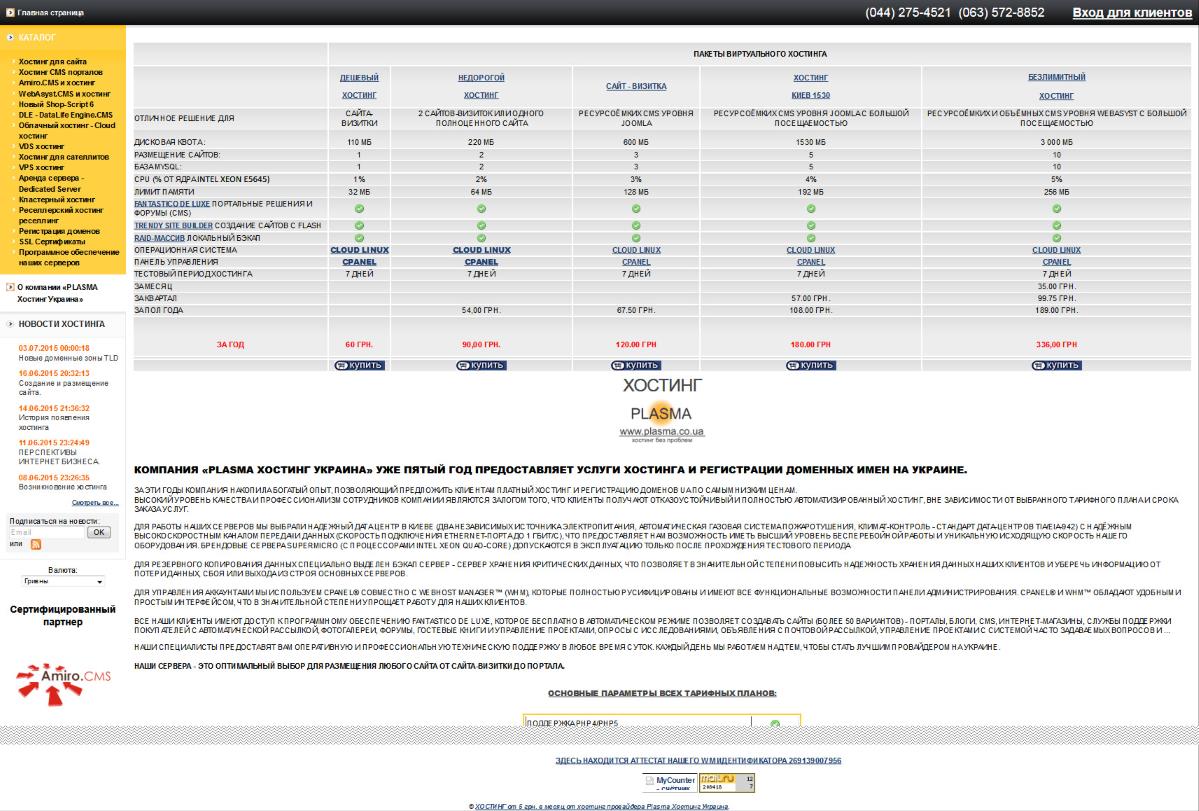Open the RAID-массив link
This screenshot has height=811, width=1199.
click(159, 238)
